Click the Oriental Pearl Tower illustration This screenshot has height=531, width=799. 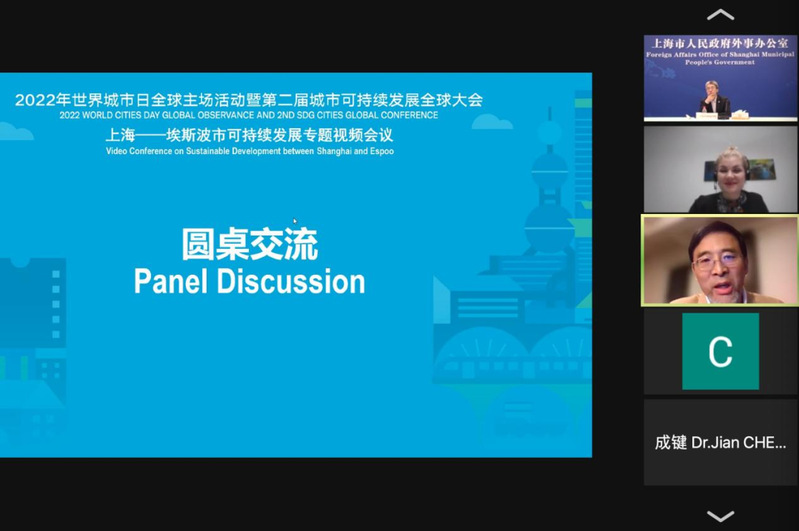[x=549, y=200]
